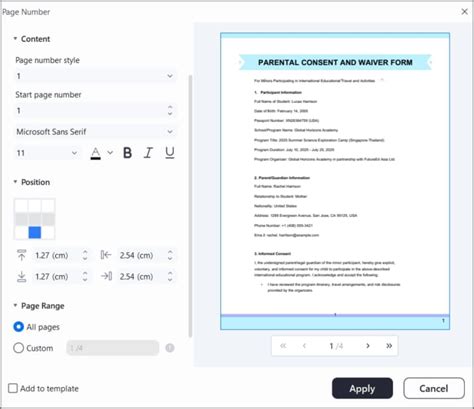Open the Microsoft Sans Serif font dropdown
This screenshot has width=474, height=409.
tap(95, 132)
